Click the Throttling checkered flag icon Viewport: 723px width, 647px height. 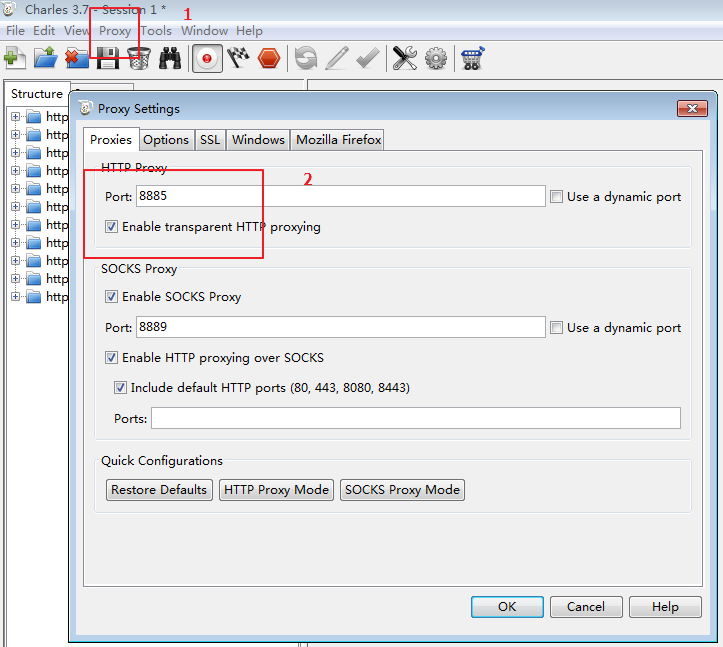[x=238, y=59]
